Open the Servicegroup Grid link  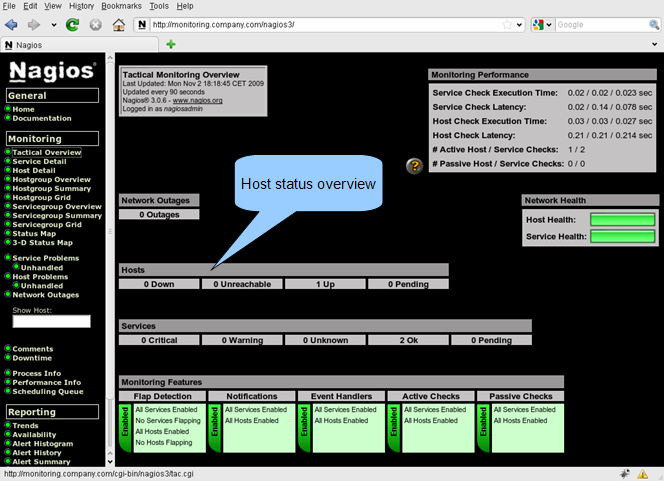pyautogui.click(x=47, y=224)
